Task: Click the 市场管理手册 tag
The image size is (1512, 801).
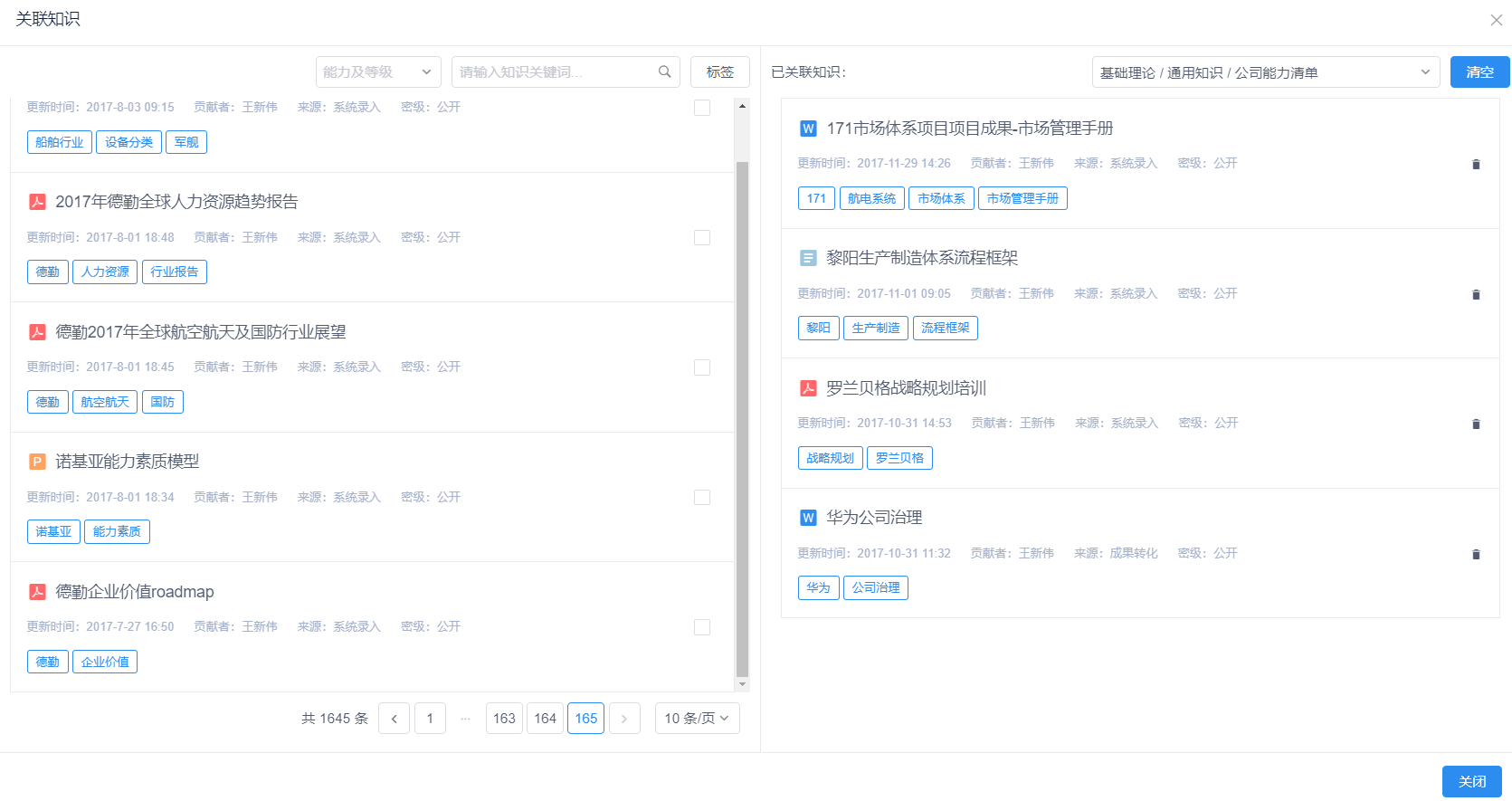Action: tap(1022, 198)
